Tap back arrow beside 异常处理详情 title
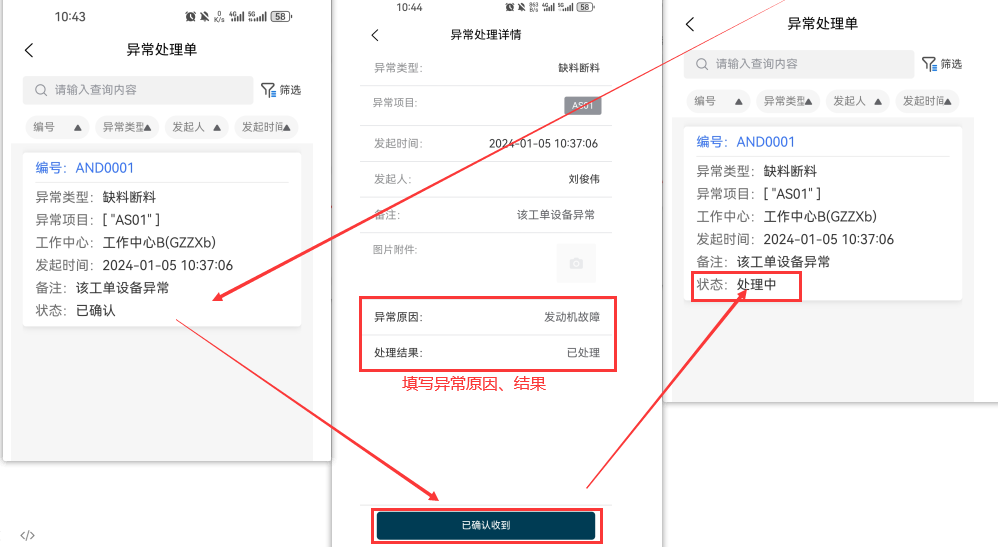Screen dimensions: 998x547 coord(375,35)
